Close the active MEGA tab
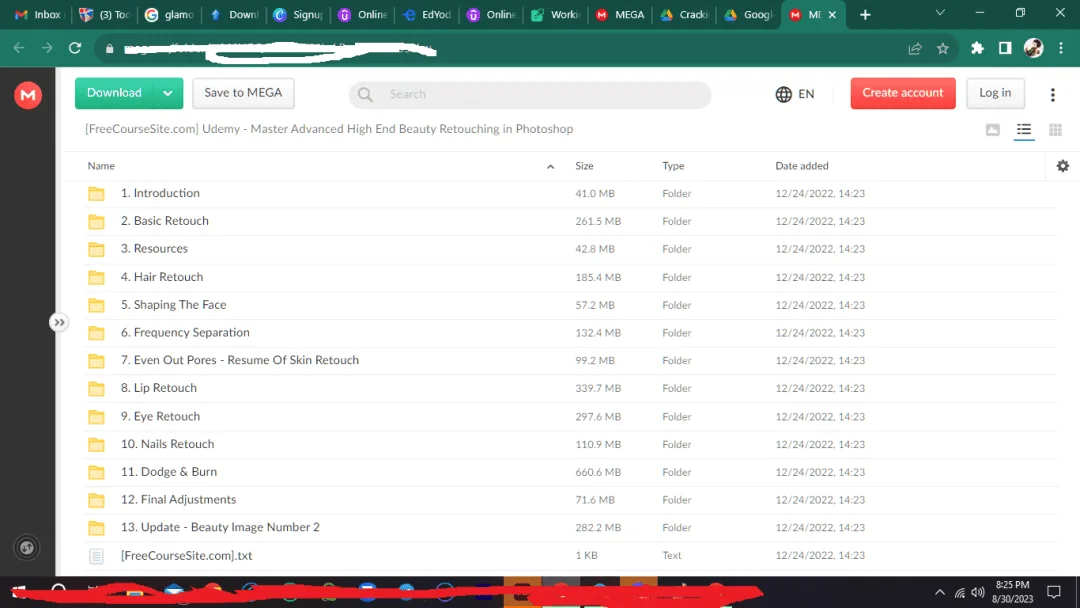Image resolution: width=1080 pixels, height=608 pixels. 832,14
